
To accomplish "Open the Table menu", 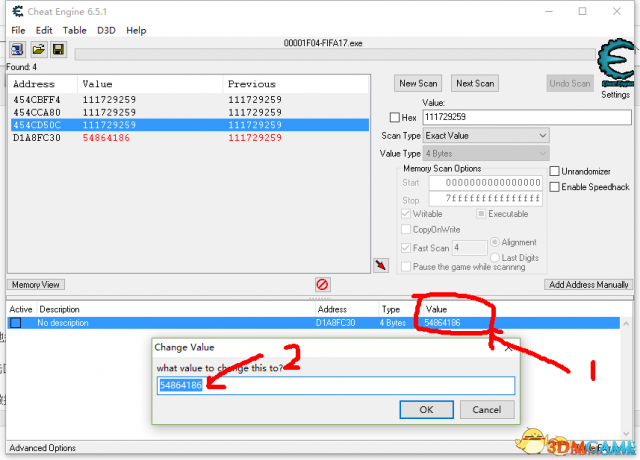I will click(x=74, y=30).
